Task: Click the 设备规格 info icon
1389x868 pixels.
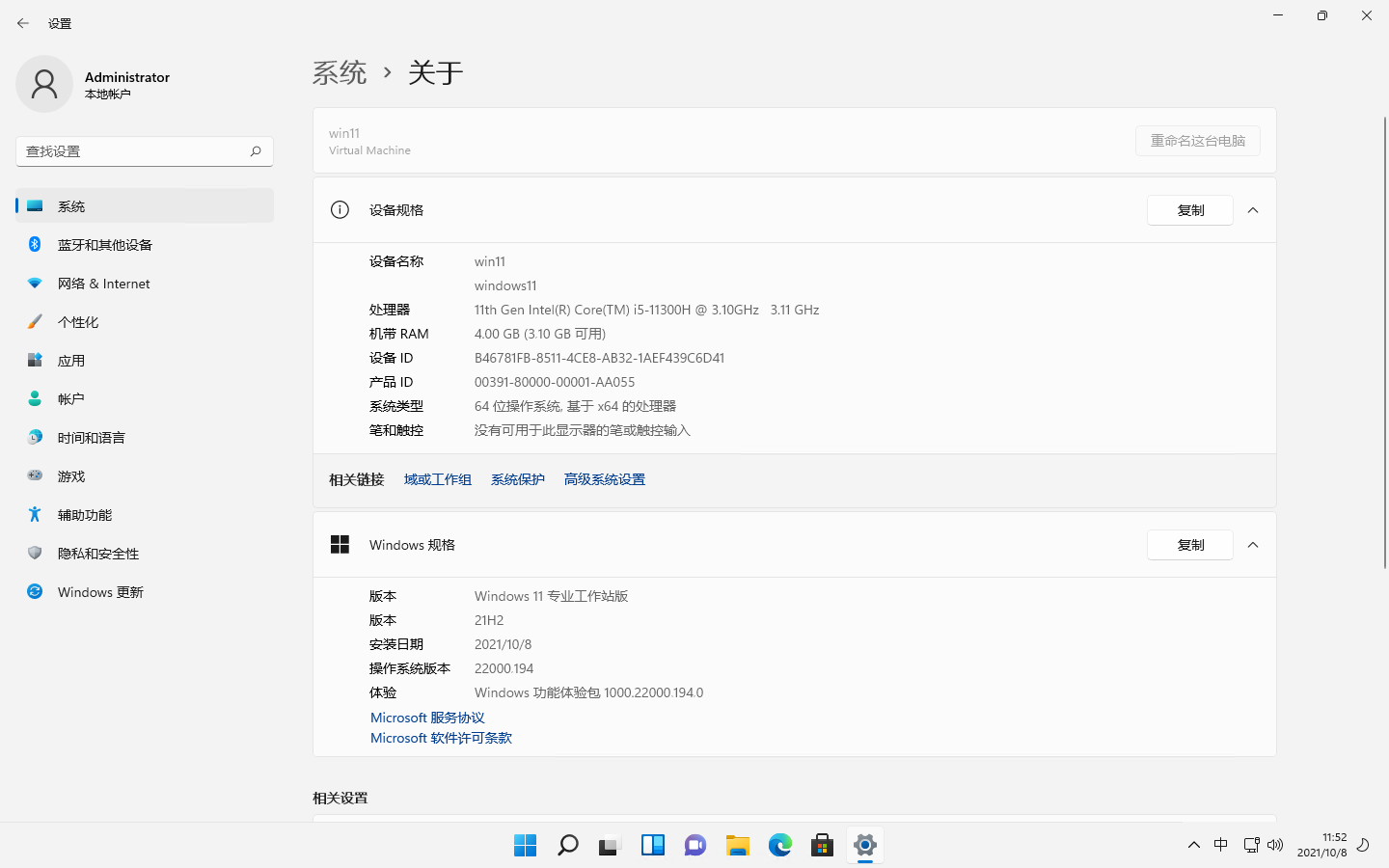Action: 340,210
